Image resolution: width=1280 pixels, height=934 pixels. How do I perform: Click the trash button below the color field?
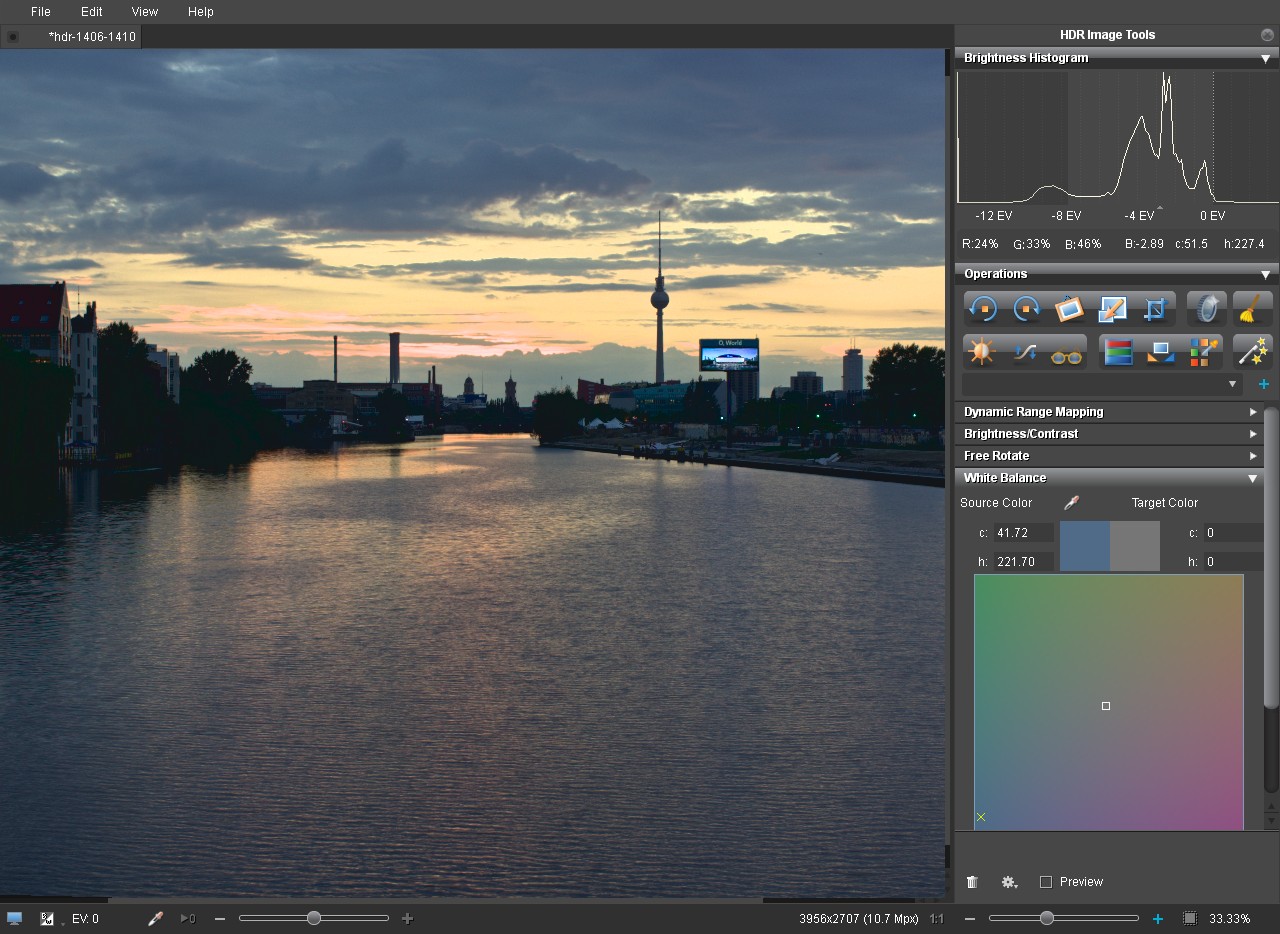coord(971,882)
